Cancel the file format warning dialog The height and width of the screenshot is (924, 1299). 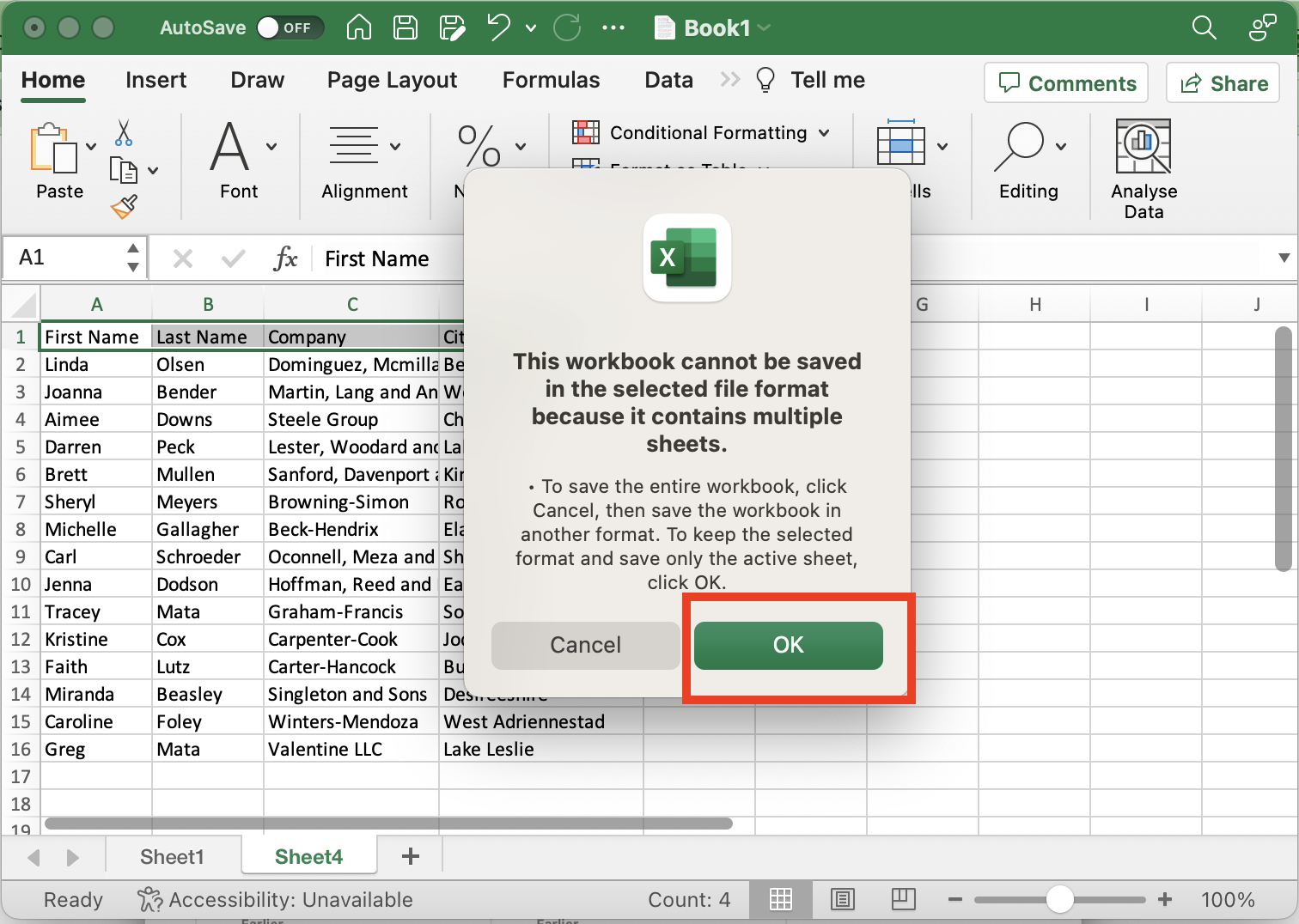coord(585,646)
